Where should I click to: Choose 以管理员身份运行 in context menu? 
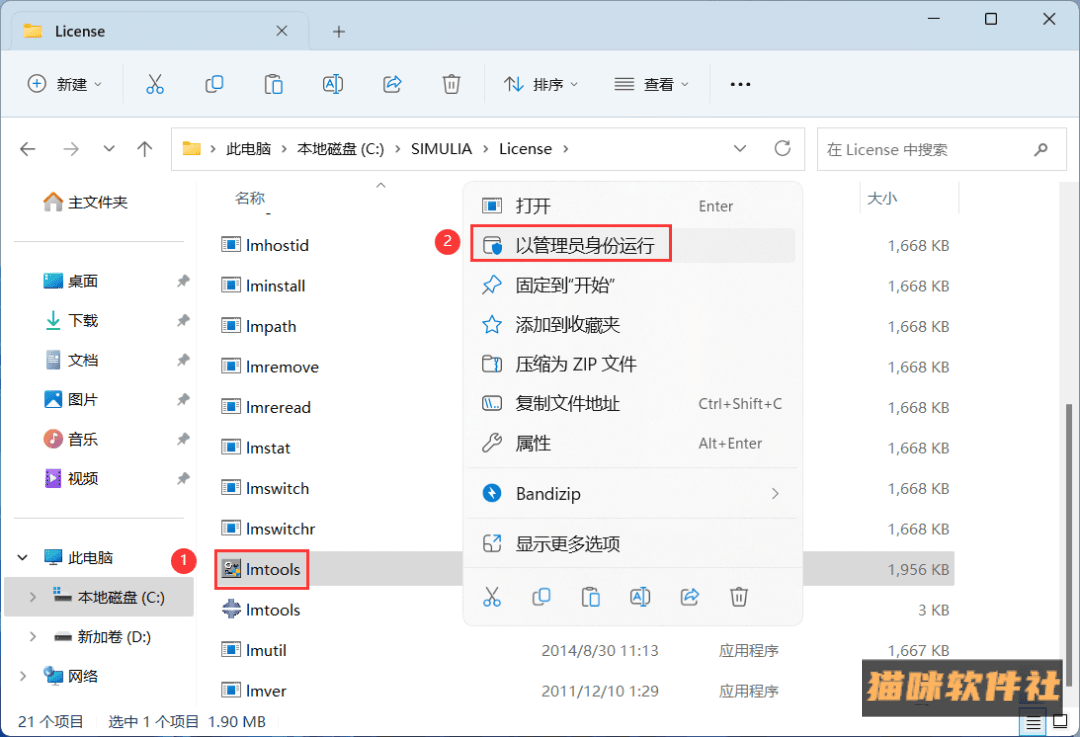[632, 245]
